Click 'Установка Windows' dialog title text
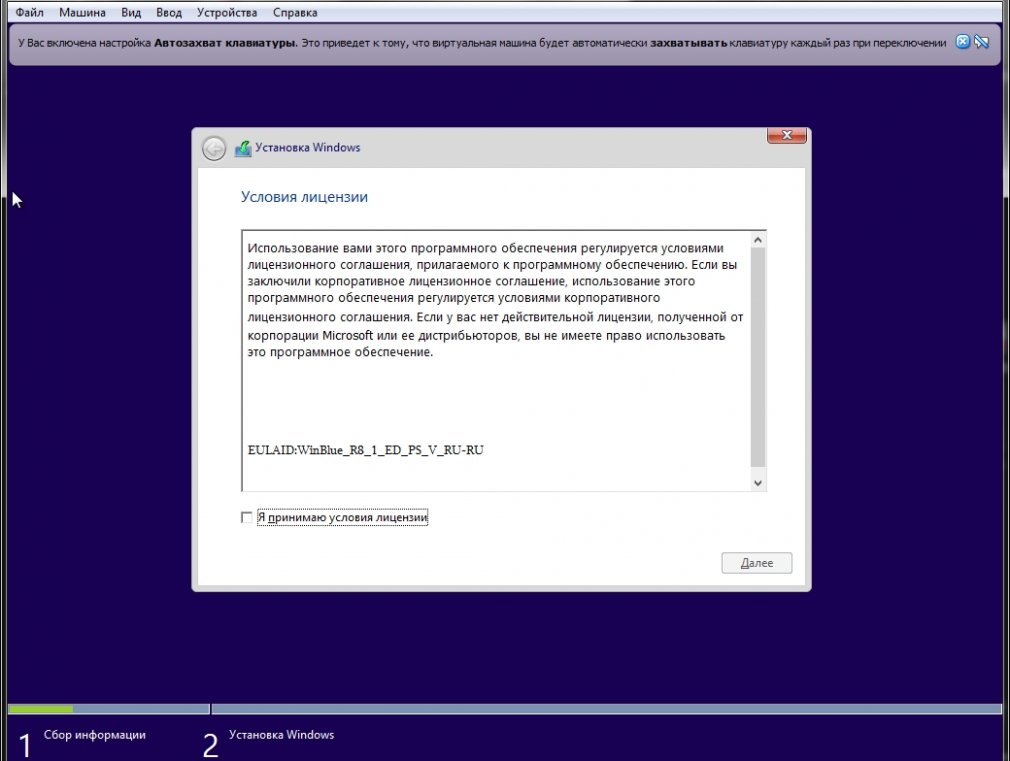 [x=307, y=148]
